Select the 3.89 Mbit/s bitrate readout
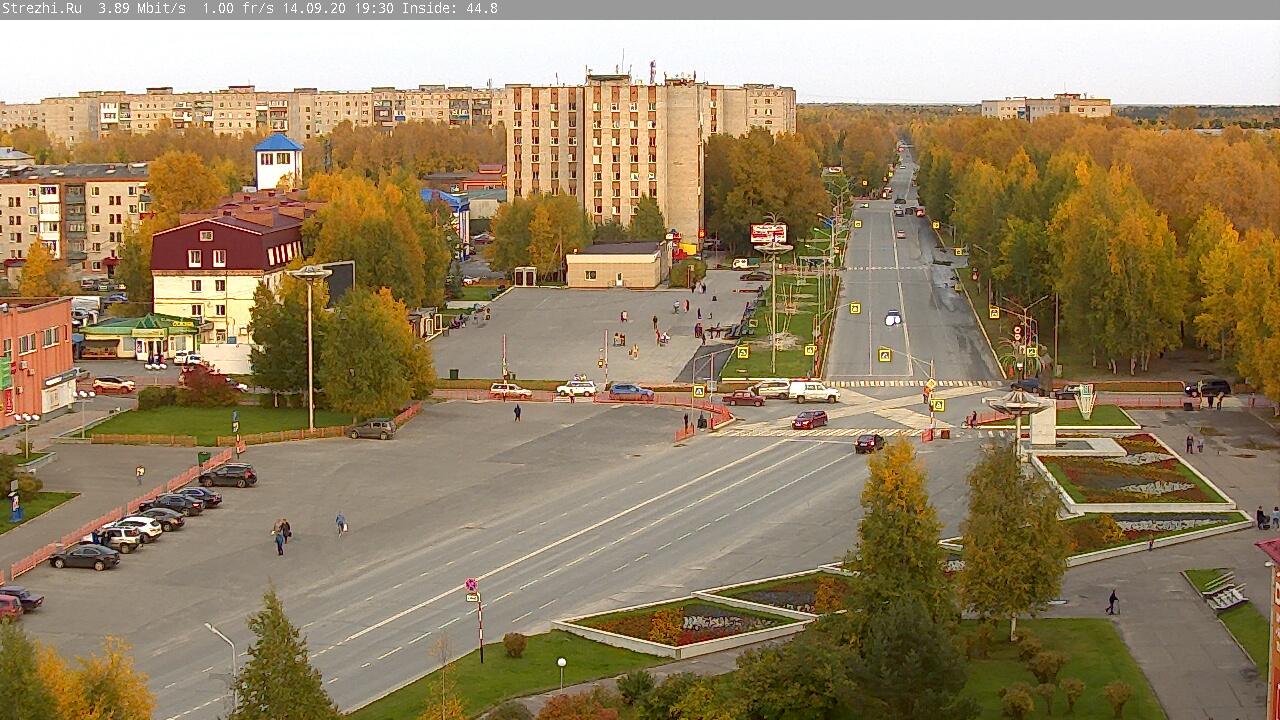The width and height of the screenshot is (1280, 720). click(142, 8)
